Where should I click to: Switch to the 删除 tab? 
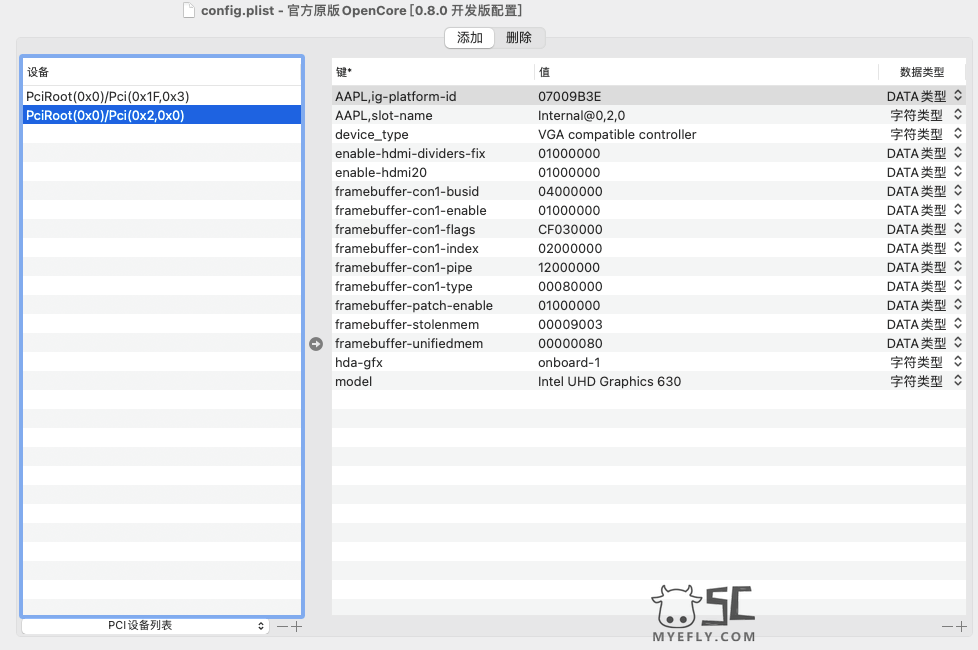(519, 38)
